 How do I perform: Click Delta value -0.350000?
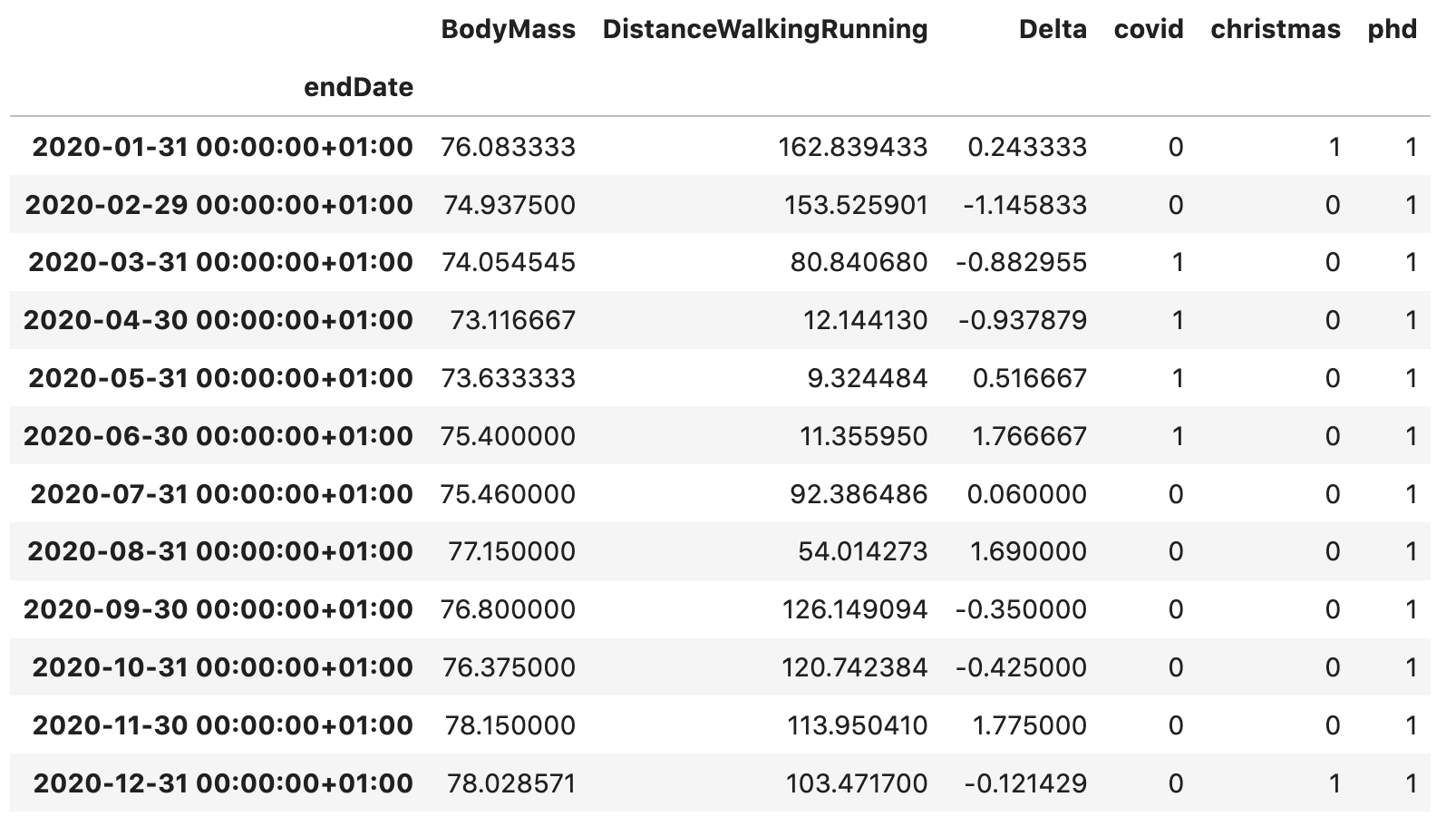click(1021, 610)
